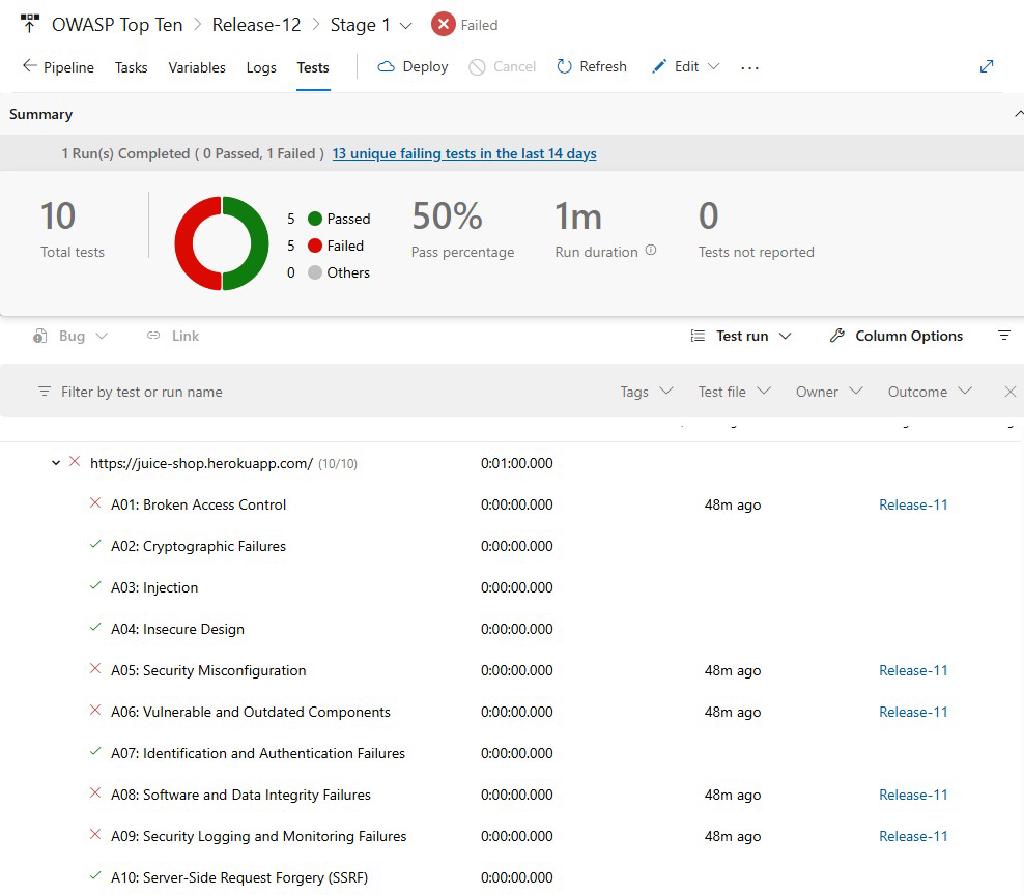The image size is (1024, 895).
Task: Click the Link work item icon
Action: point(155,336)
